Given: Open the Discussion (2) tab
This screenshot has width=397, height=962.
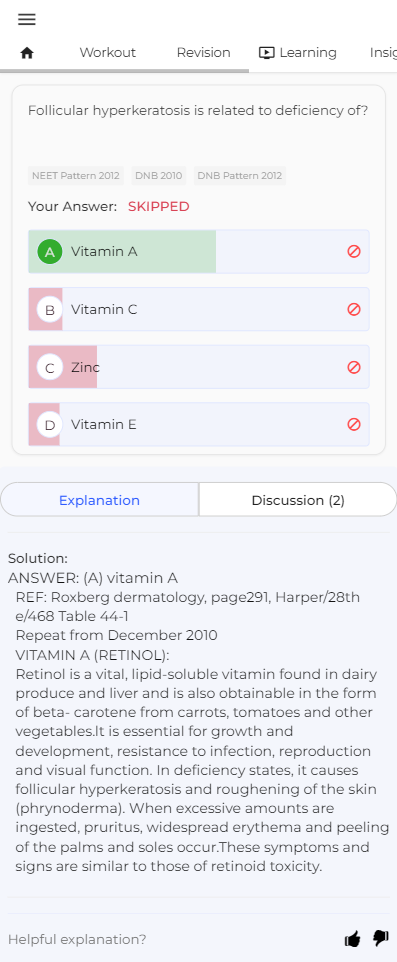Looking at the screenshot, I should click(x=298, y=500).
